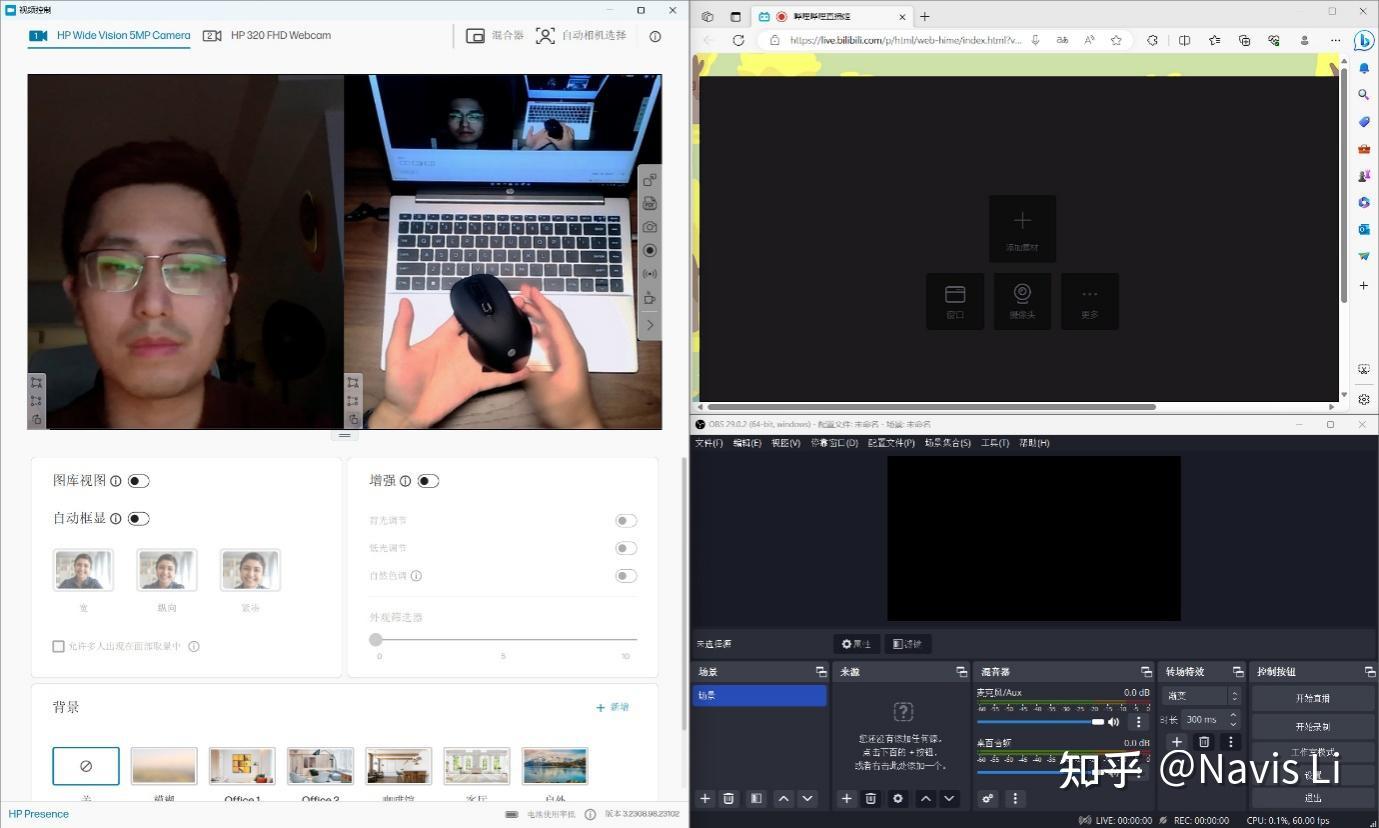Click the favorite star icon in Edge address bar

tap(1115, 40)
